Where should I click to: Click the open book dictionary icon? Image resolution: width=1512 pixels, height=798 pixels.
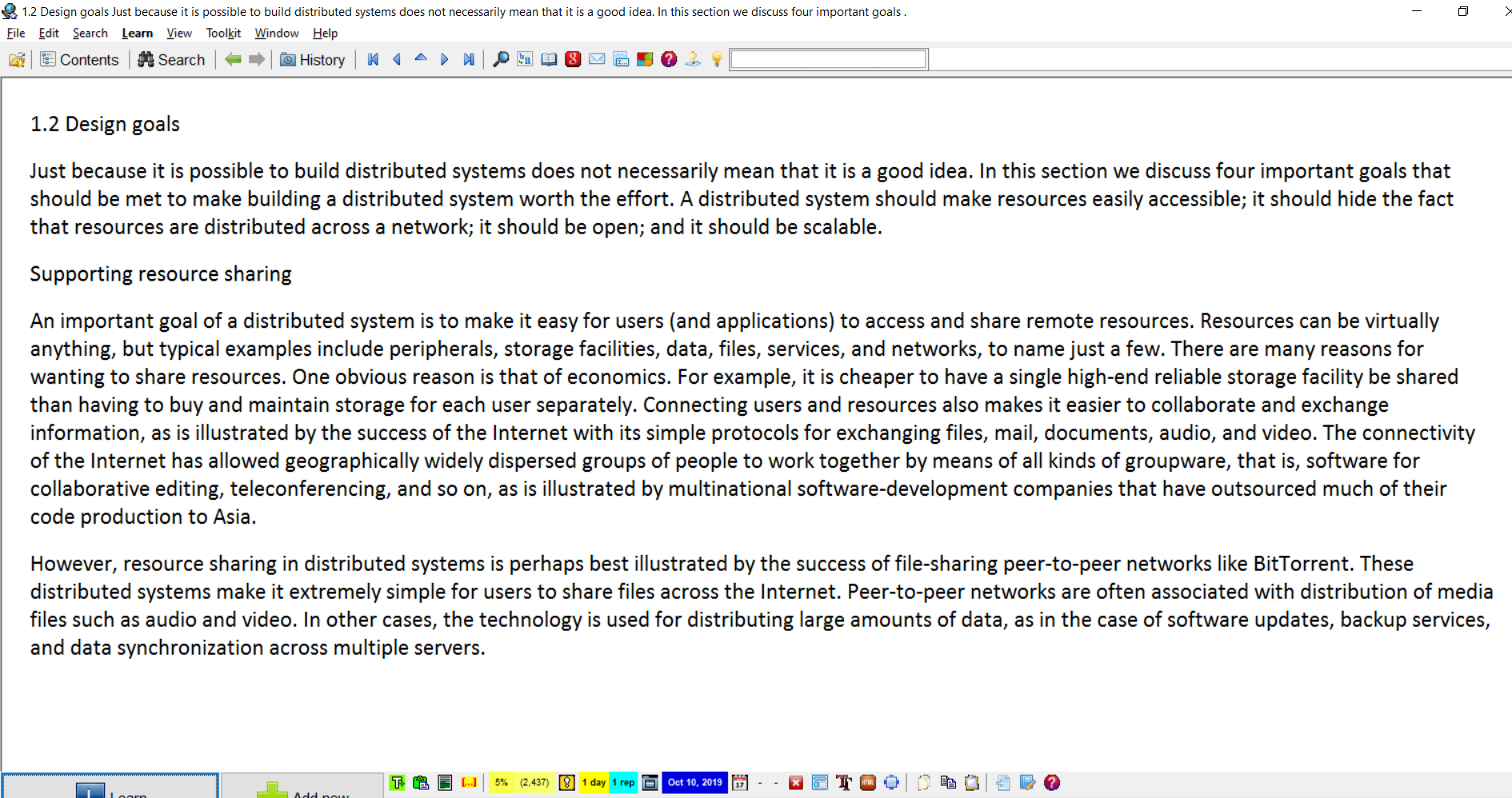(x=549, y=59)
